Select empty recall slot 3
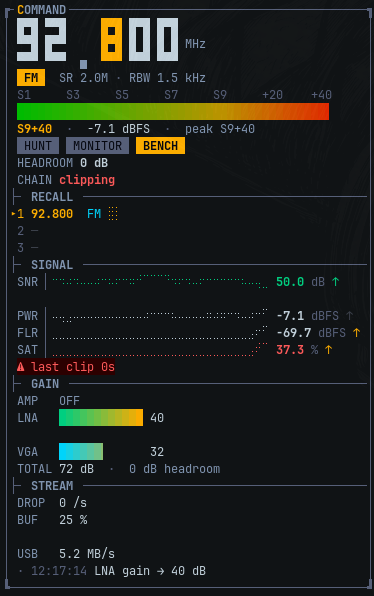The image size is (374, 596). coord(28,248)
